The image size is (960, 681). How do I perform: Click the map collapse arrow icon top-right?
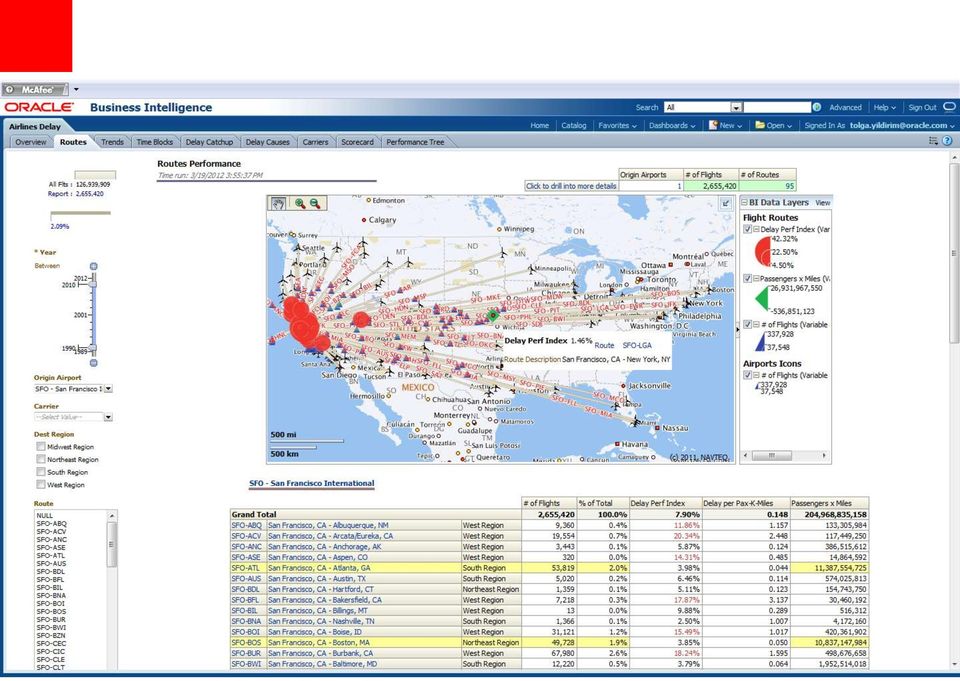pyautogui.click(x=726, y=203)
